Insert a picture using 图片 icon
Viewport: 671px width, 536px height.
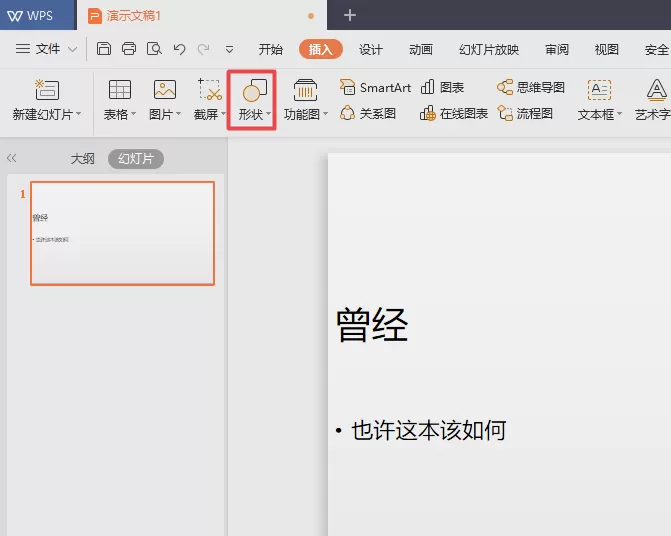coord(165,99)
